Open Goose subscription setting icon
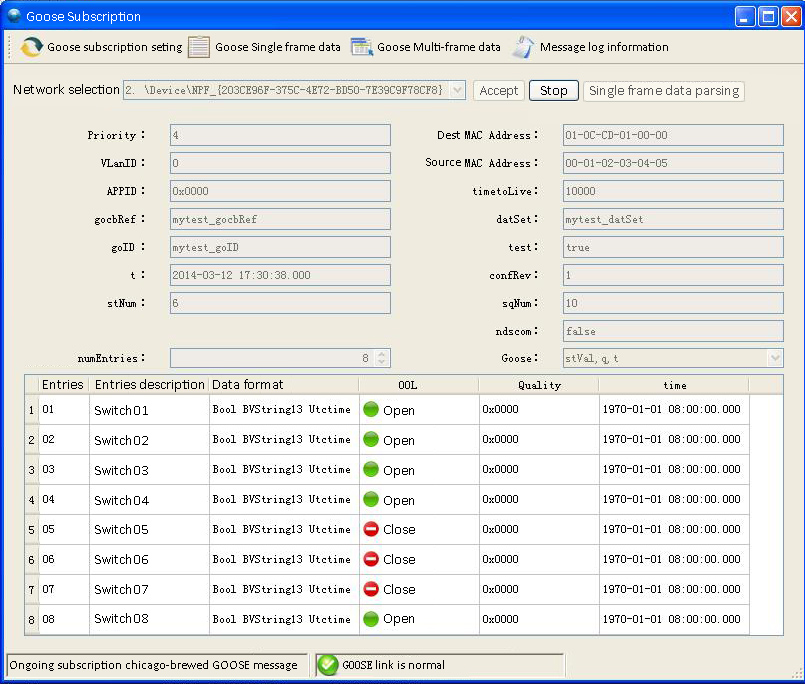 [x=32, y=47]
